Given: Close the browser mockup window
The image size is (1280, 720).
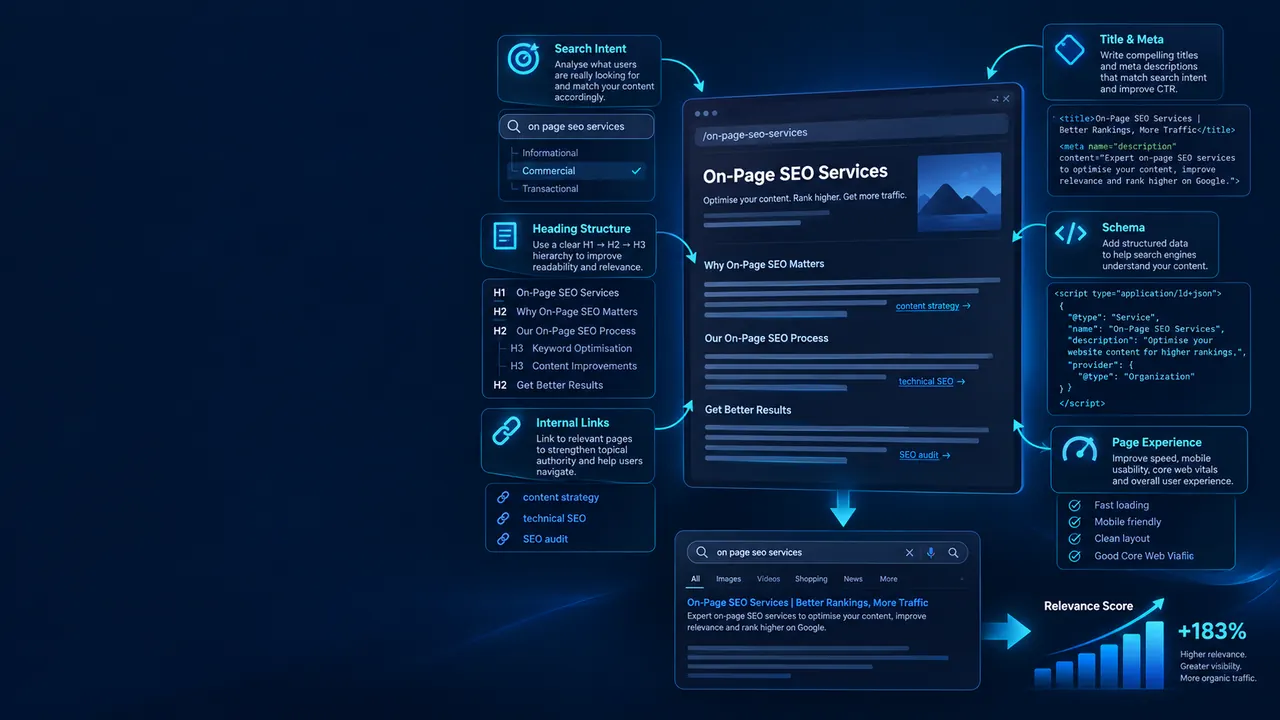Looking at the screenshot, I should [1006, 99].
